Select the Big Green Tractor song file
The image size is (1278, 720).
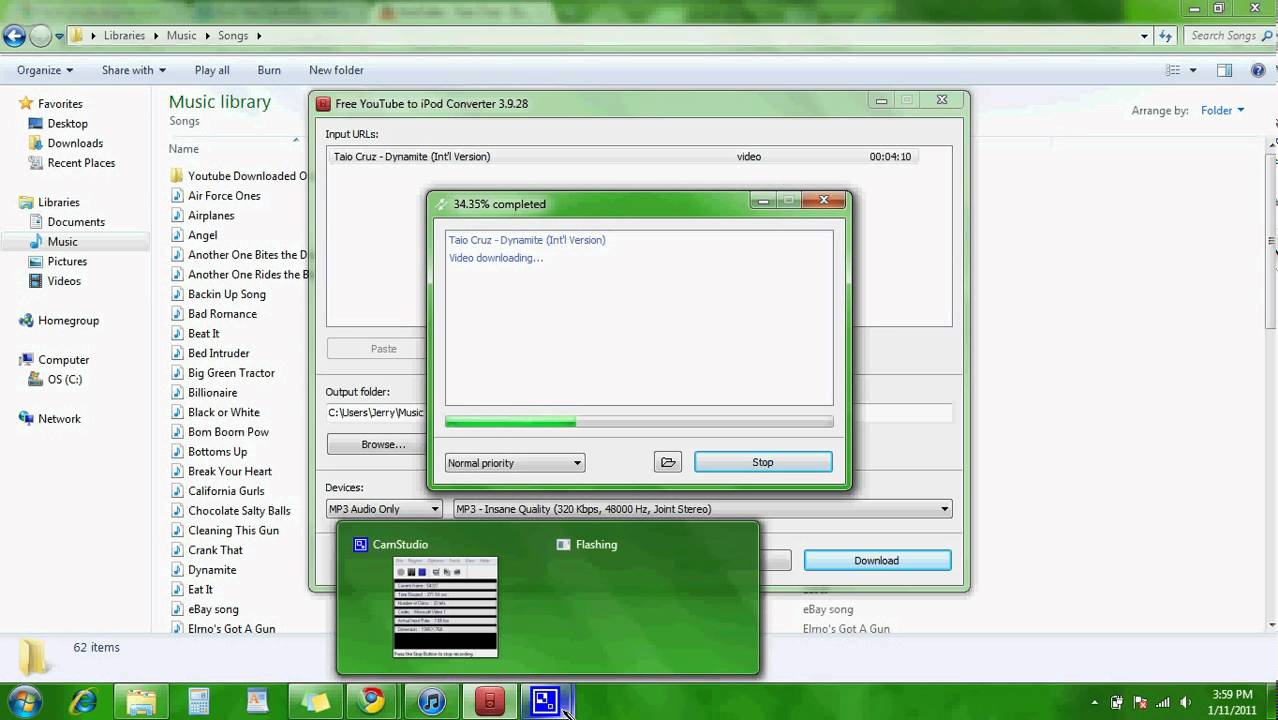point(231,373)
